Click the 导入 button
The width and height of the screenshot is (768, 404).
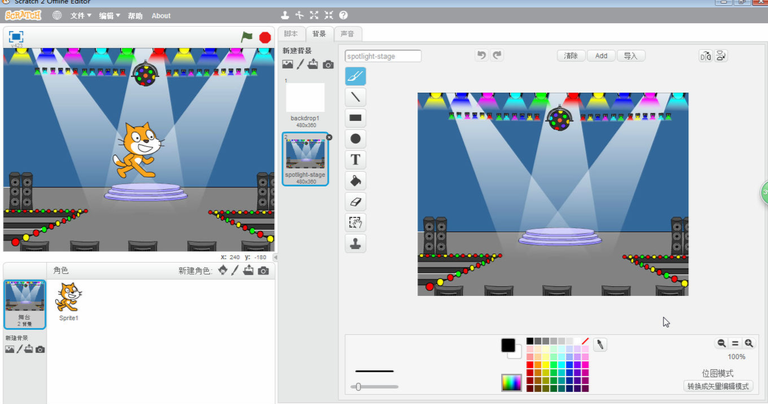[x=631, y=56]
